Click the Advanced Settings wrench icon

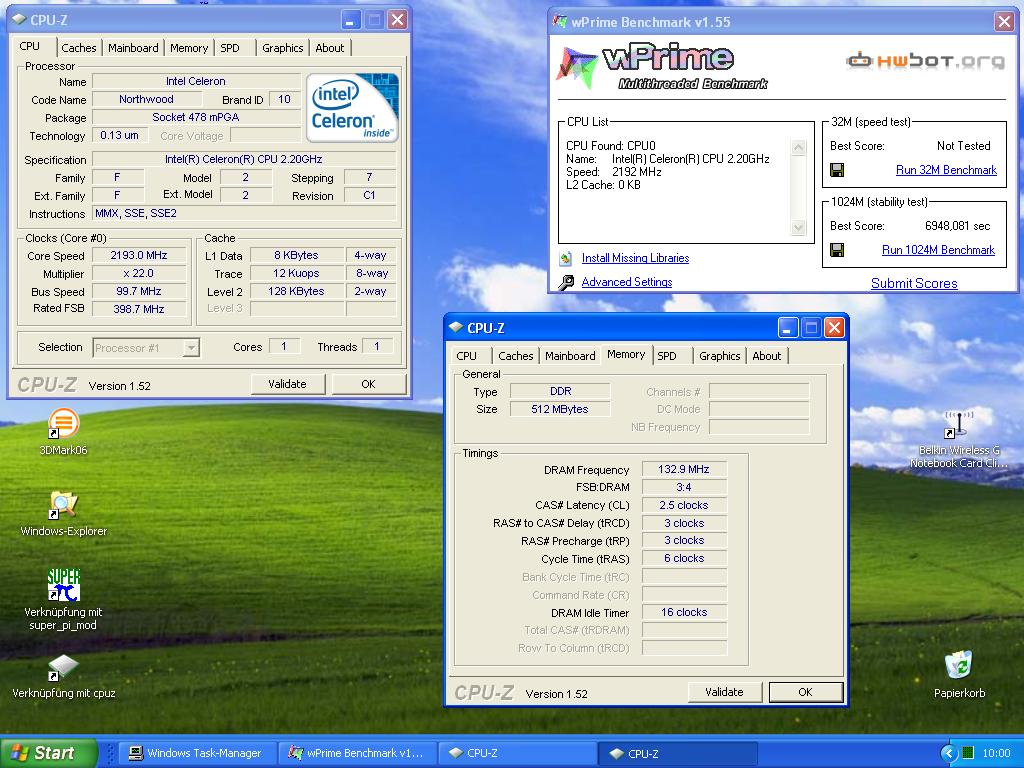point(566,282)
